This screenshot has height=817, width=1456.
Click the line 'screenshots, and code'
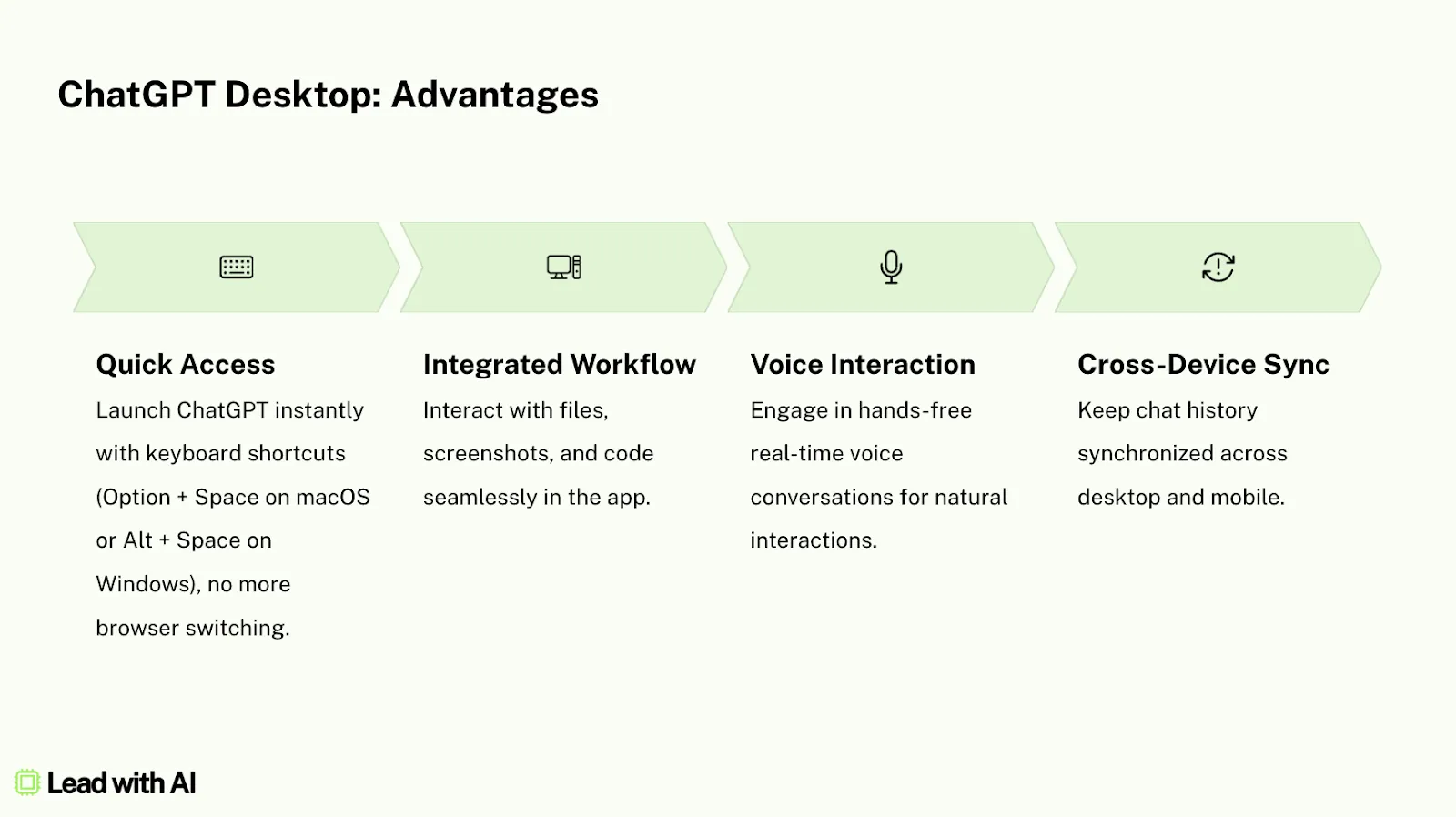tap(539, 453)
